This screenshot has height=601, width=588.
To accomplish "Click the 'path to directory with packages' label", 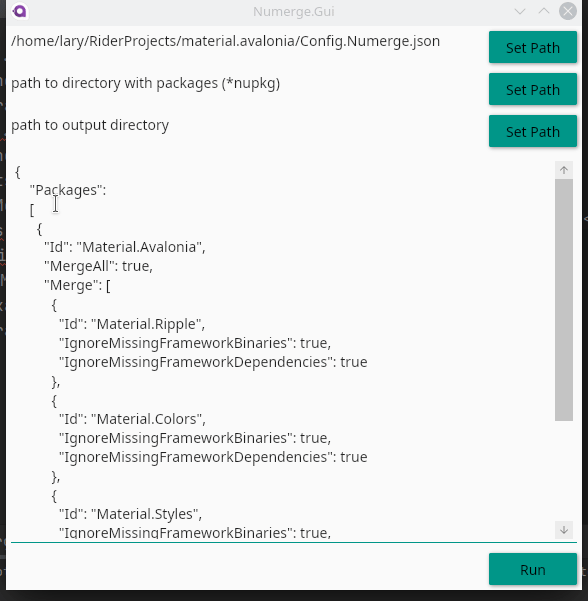I will click(x=146, y=83).
